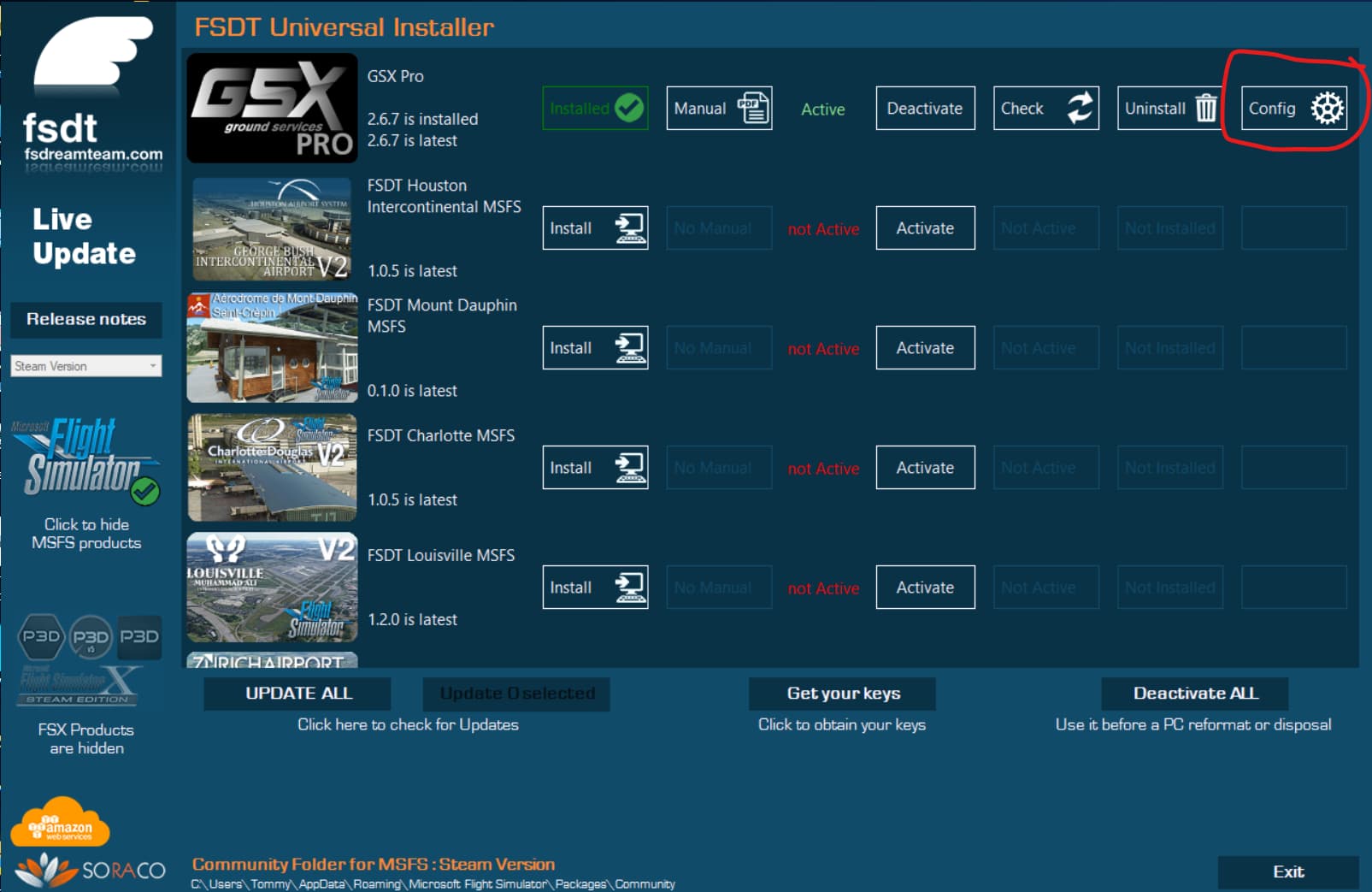Screen dimensions: 1372x892
Task: Click 'Click here to check for Updates' text
Action: pyautogui.click(x=408, y=724)
